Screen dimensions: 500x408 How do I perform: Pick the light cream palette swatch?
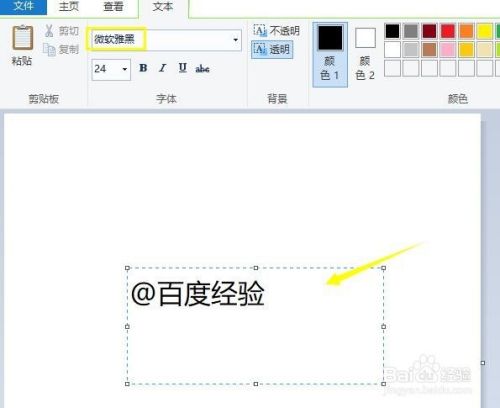[484, 50]
